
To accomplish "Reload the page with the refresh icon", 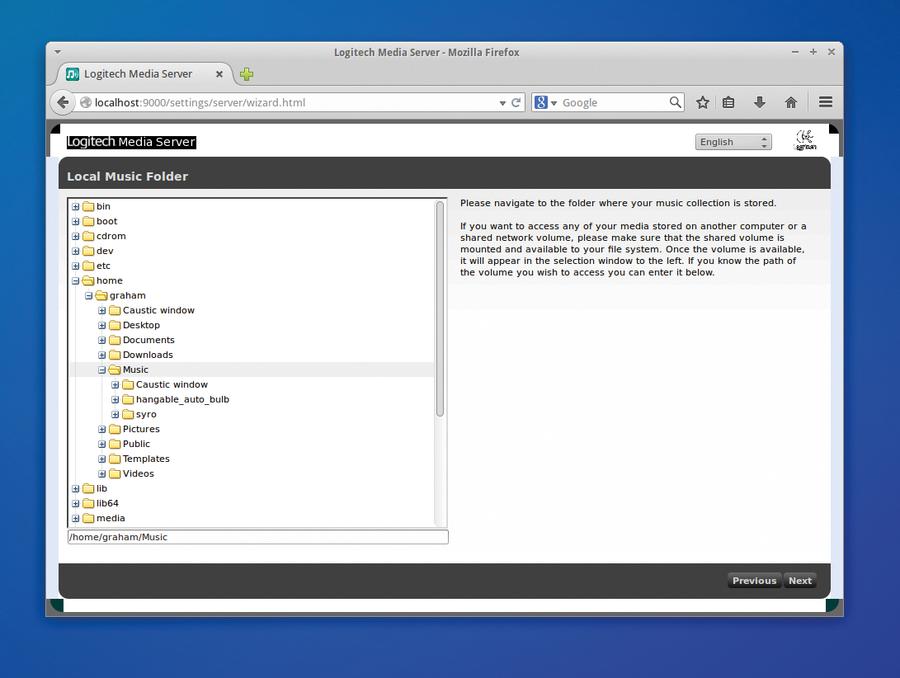I will pyautogui.click(x=516, y=102).
